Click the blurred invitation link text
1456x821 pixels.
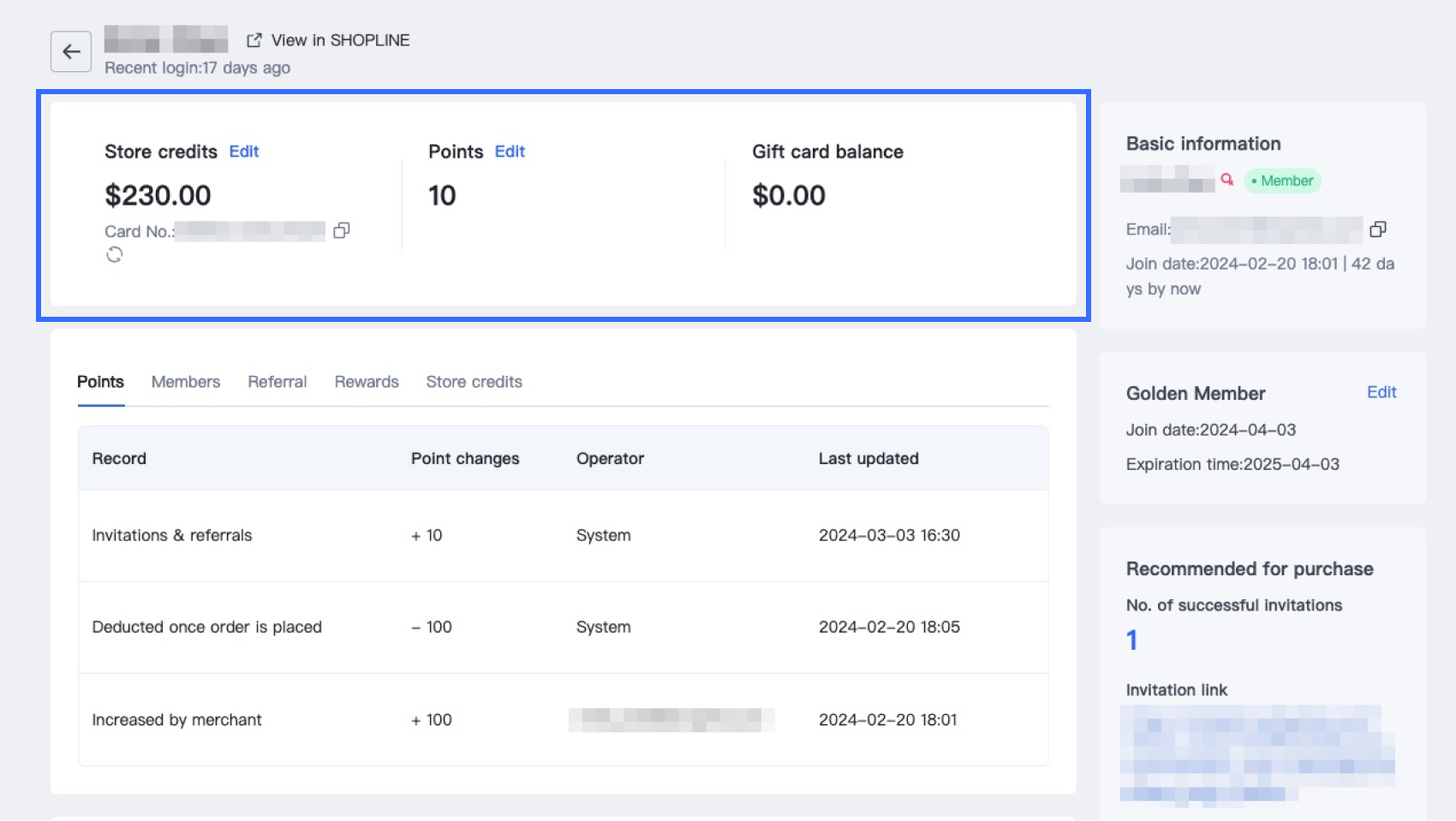(x=1256, y=754)
